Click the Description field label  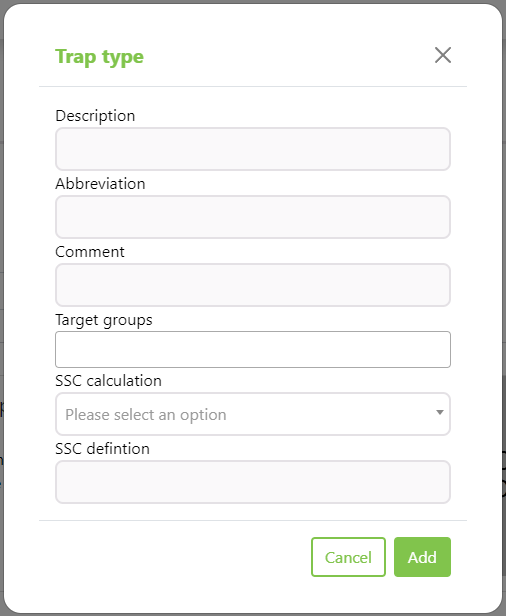pos(95,116)
